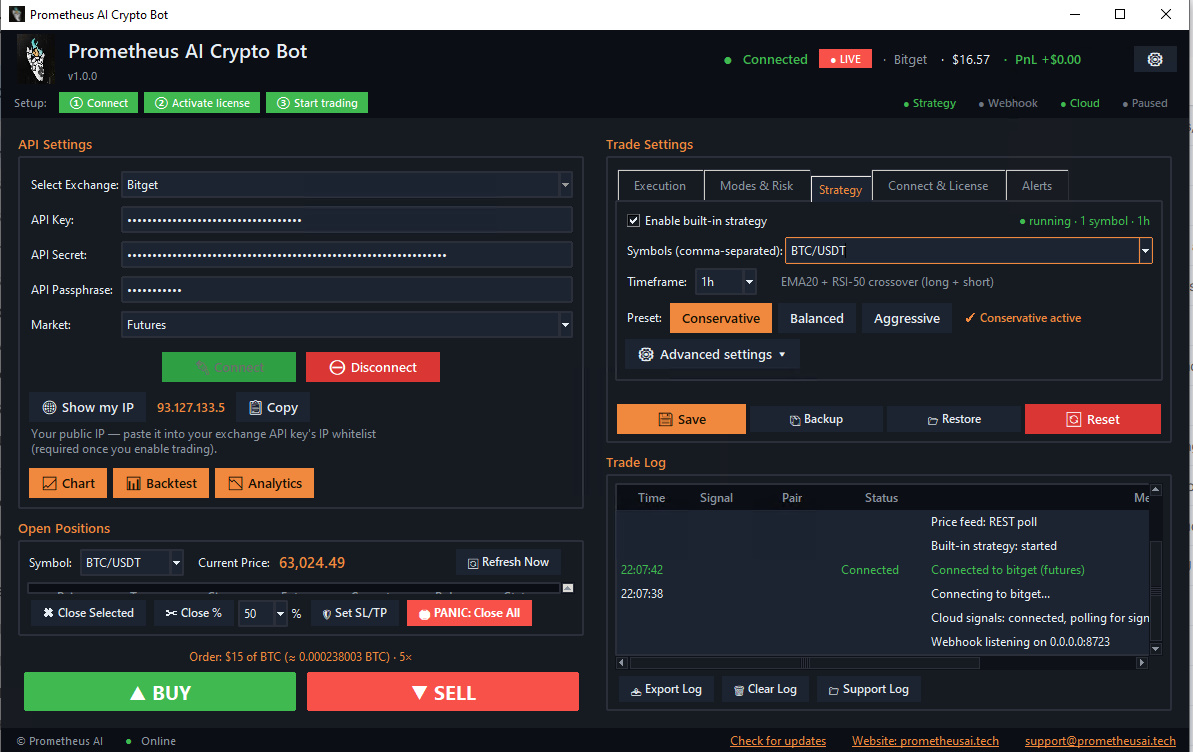
Task: Toggle Enable built-in strategy checkbox
Action: click(x=633, y=221)
